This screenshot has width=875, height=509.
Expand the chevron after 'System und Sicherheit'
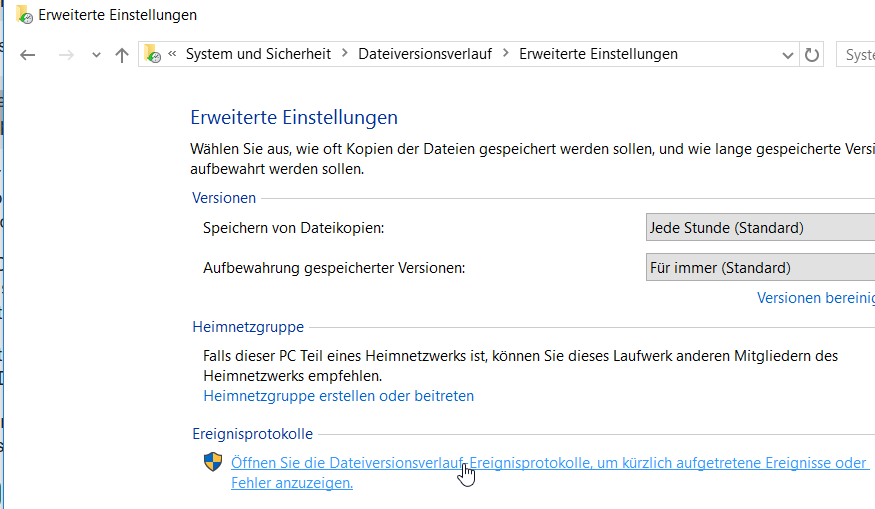coord(344,54)
